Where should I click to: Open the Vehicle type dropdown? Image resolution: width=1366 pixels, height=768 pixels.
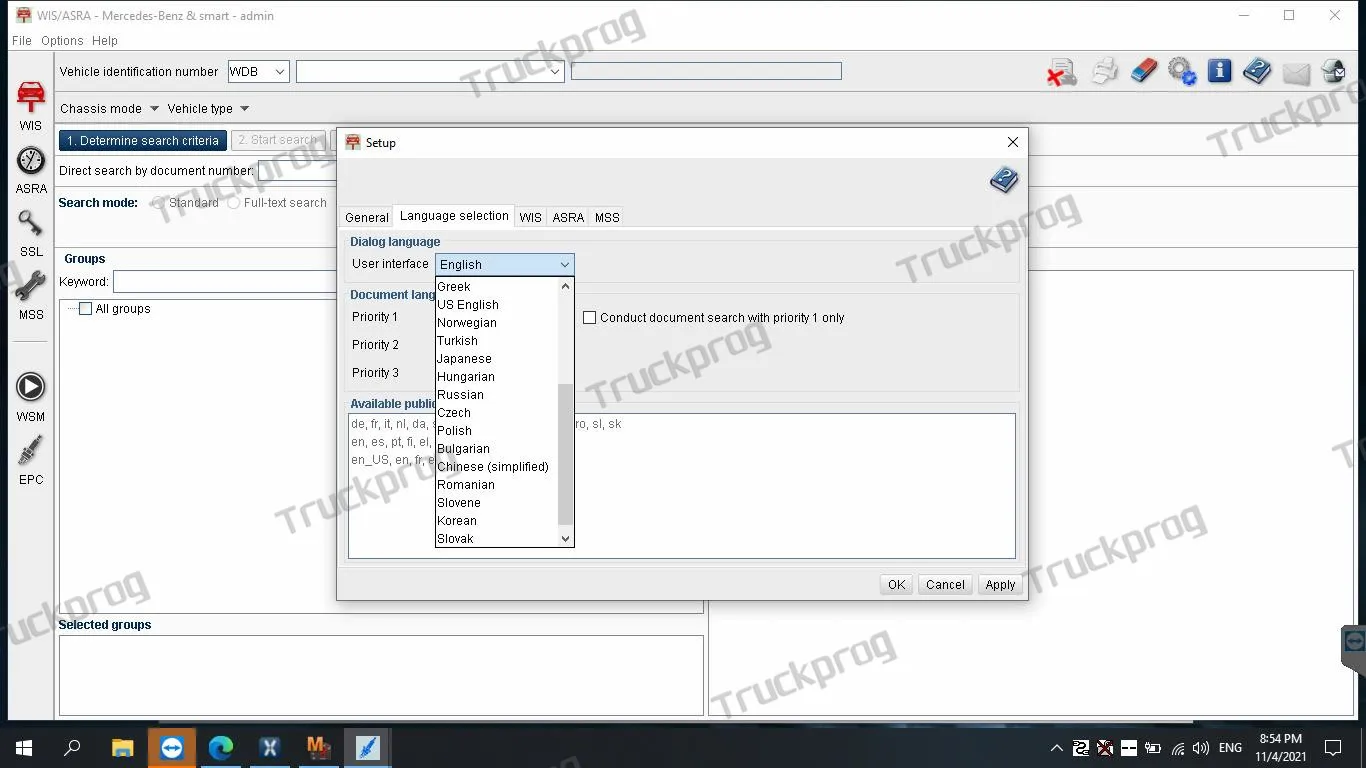(x=208, y=109)
